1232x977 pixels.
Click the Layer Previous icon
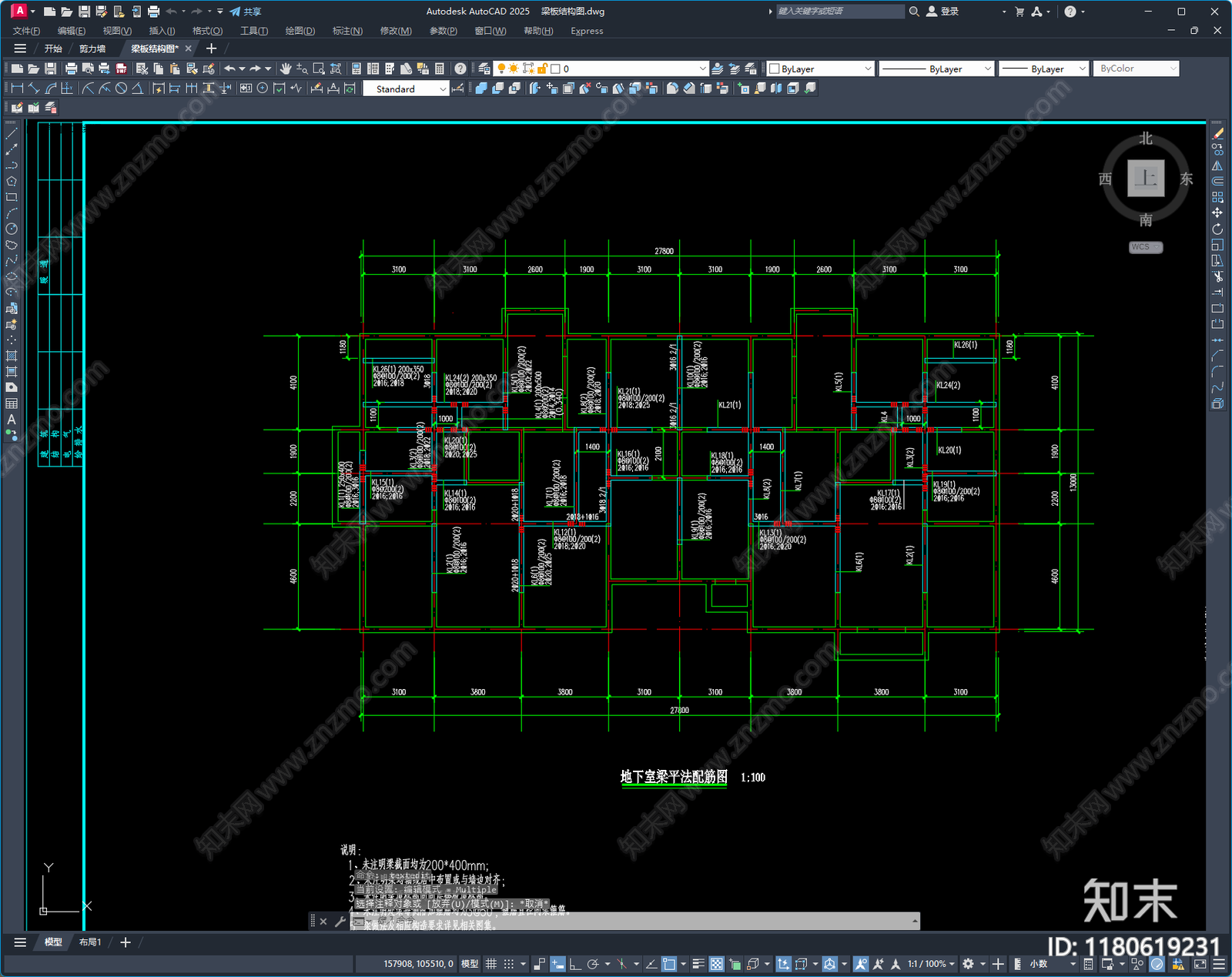(x=734, y=69)
